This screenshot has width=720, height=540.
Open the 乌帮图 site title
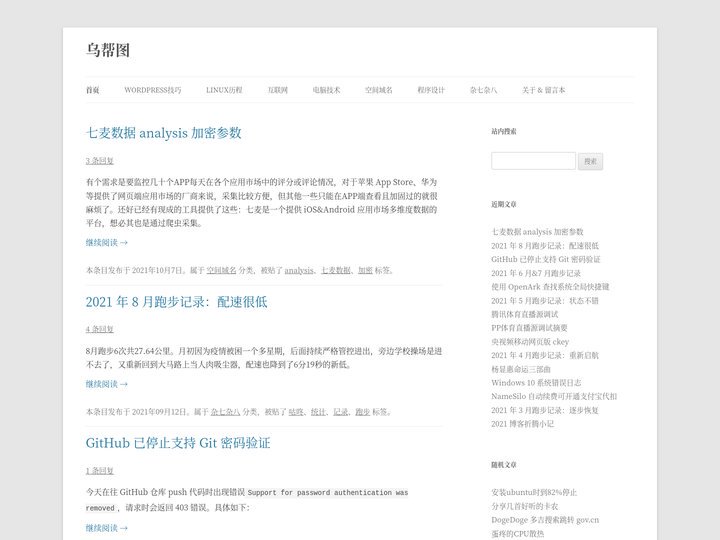tap(108, 50)
